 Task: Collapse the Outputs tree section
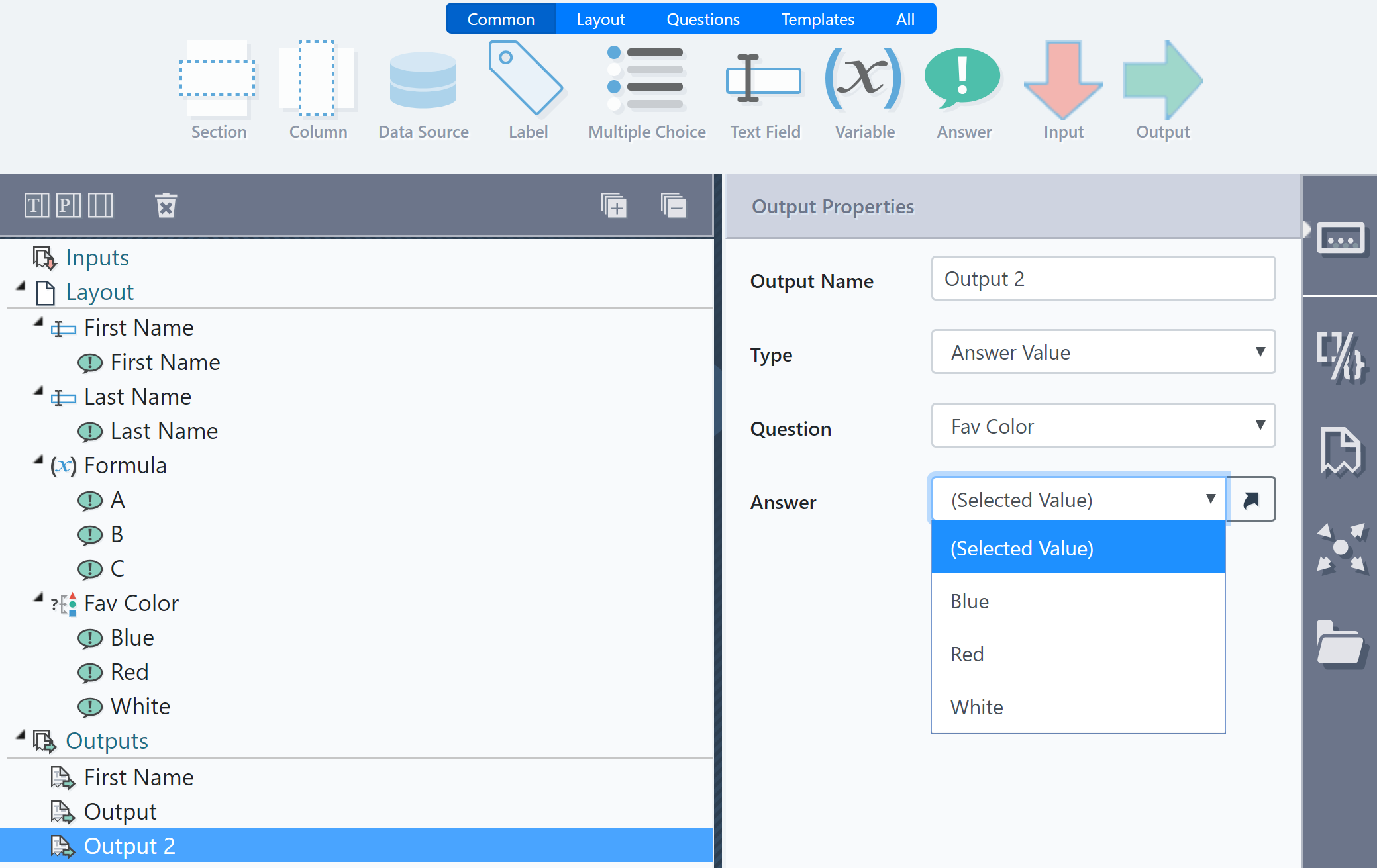[x=21, y=736]
